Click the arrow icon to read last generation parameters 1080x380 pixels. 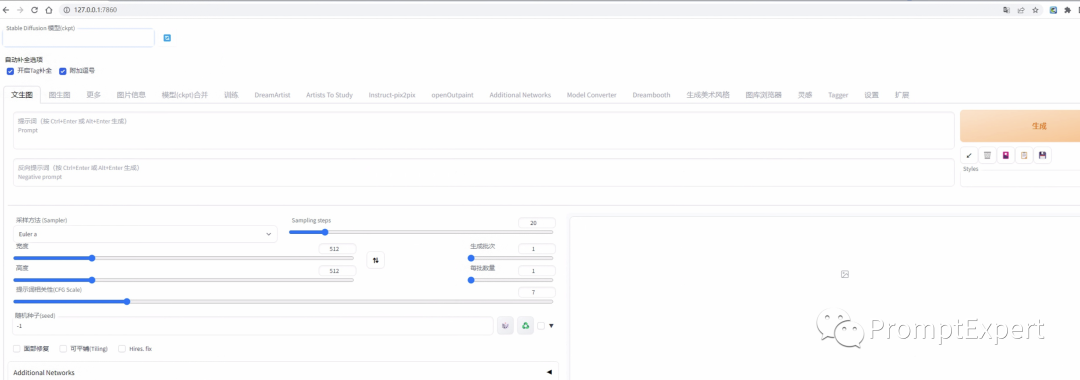968,156
